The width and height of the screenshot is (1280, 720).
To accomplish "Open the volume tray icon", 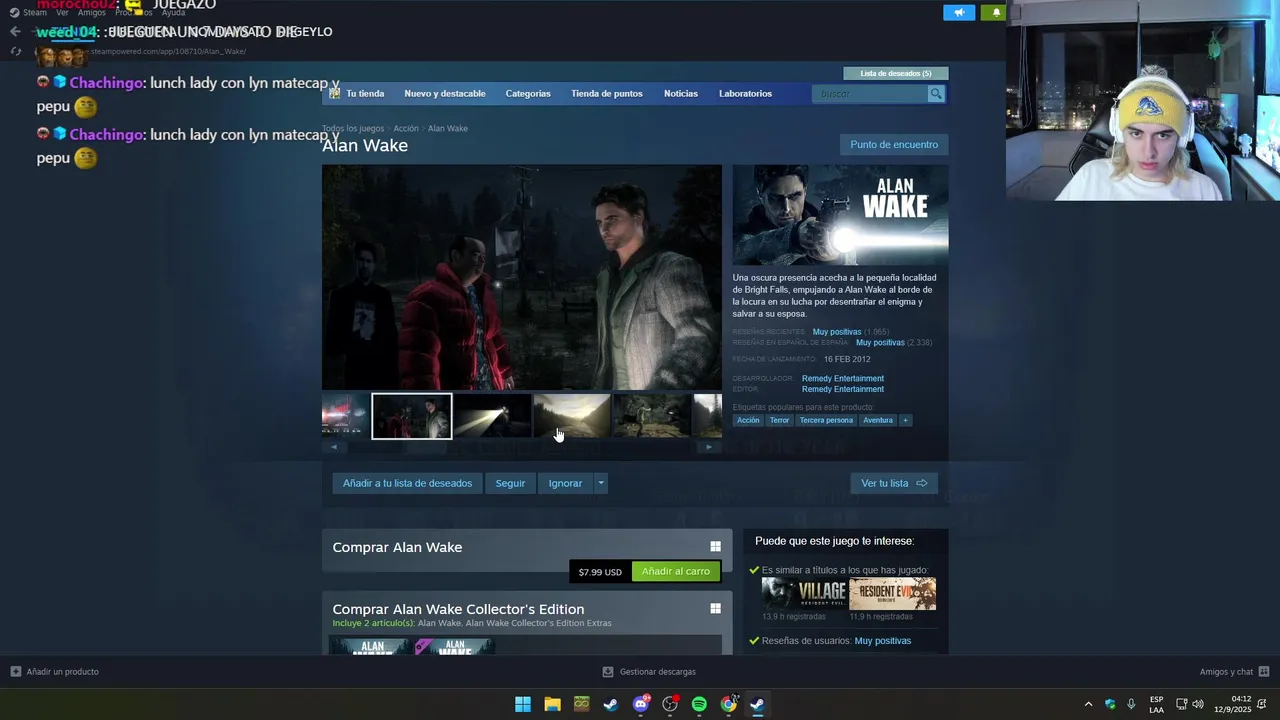I will tap(1198, 704).
